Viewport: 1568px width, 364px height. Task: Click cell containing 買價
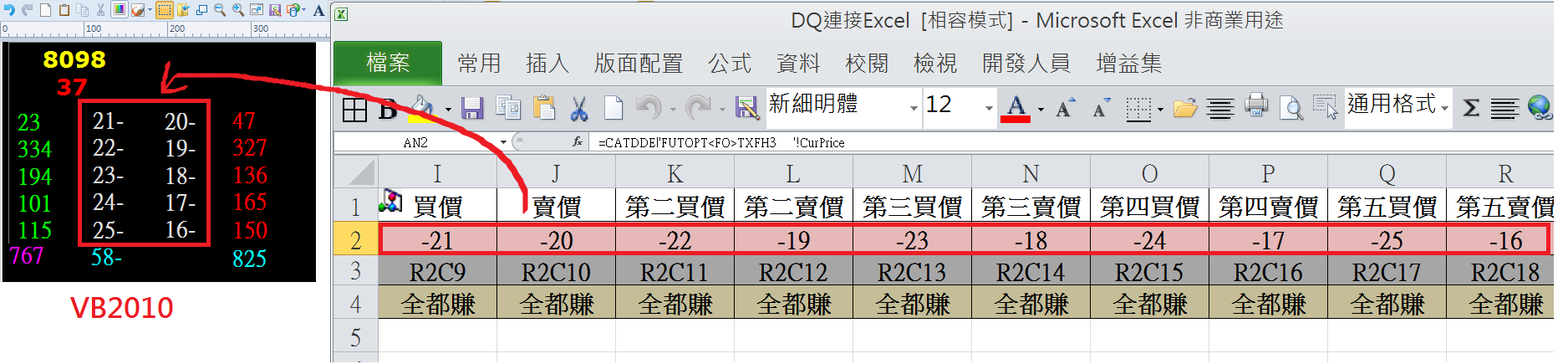point(438,206)
